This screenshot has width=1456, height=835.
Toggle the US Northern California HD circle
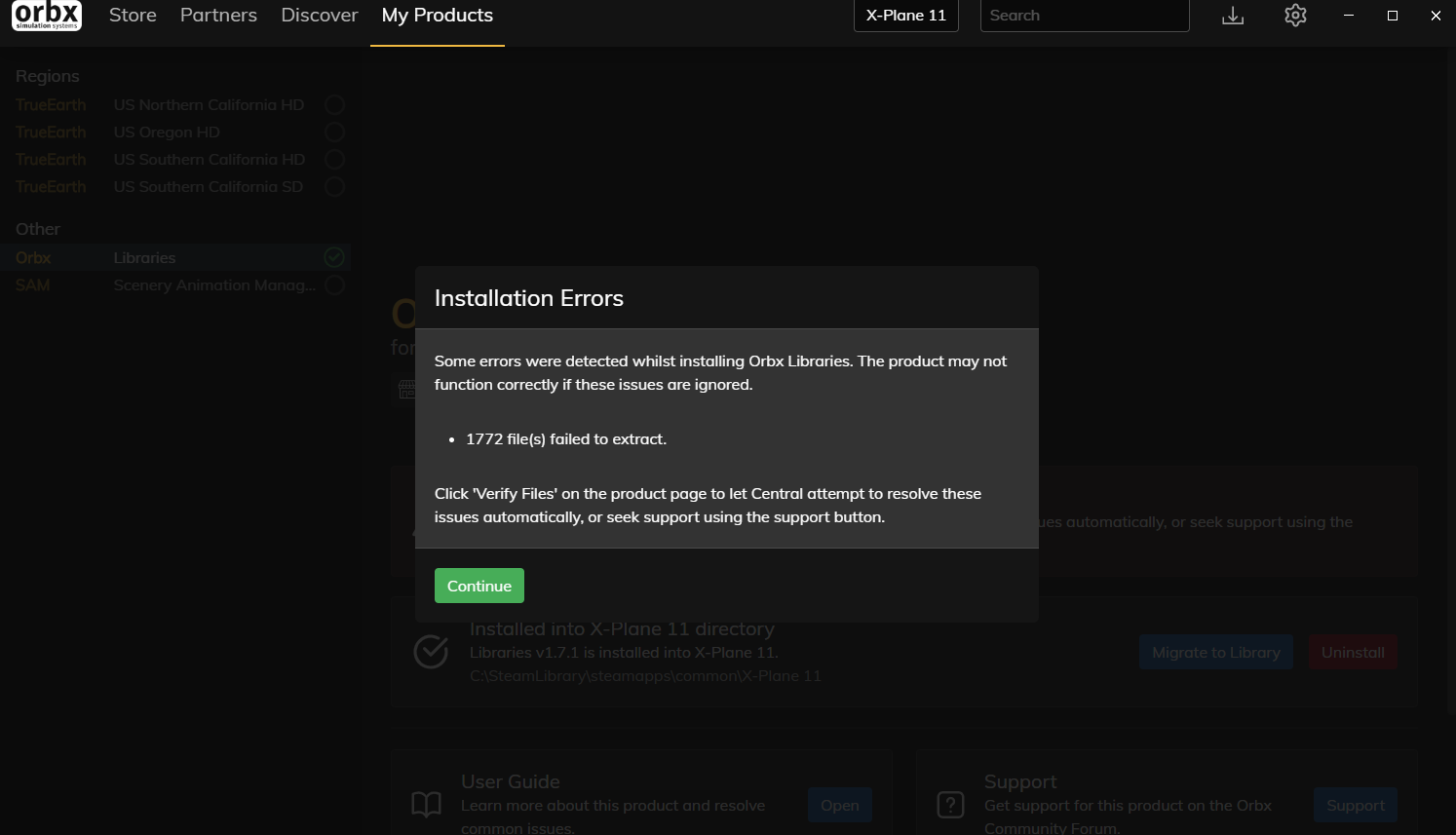(334, 104)
